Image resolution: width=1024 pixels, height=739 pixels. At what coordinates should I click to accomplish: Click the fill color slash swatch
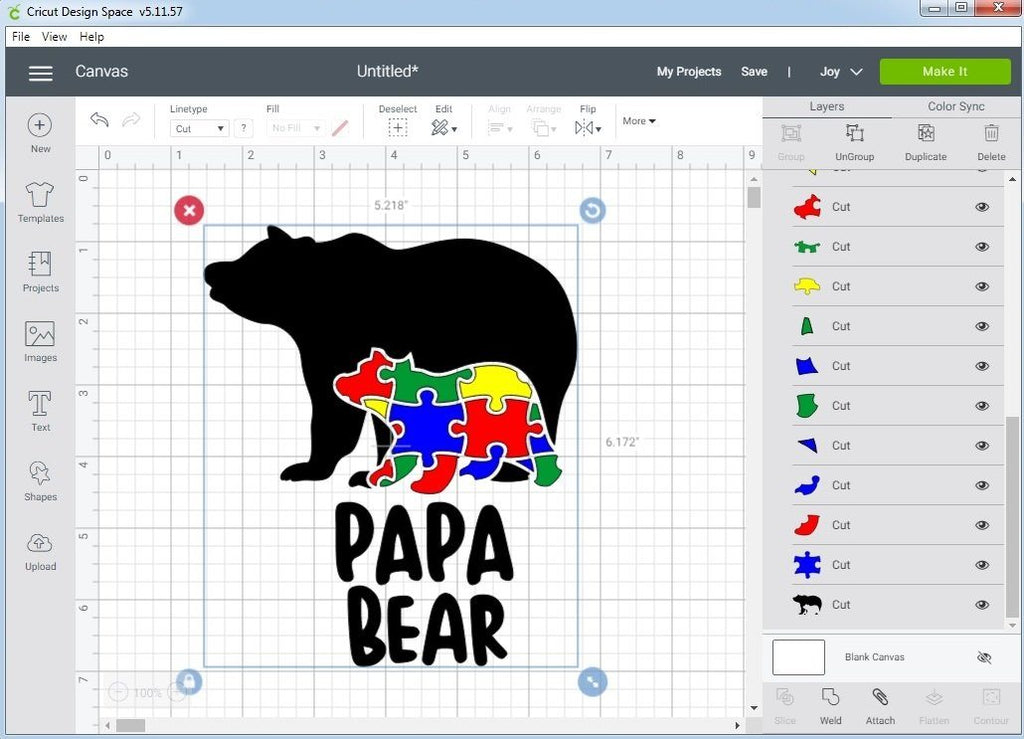point(340,128)
